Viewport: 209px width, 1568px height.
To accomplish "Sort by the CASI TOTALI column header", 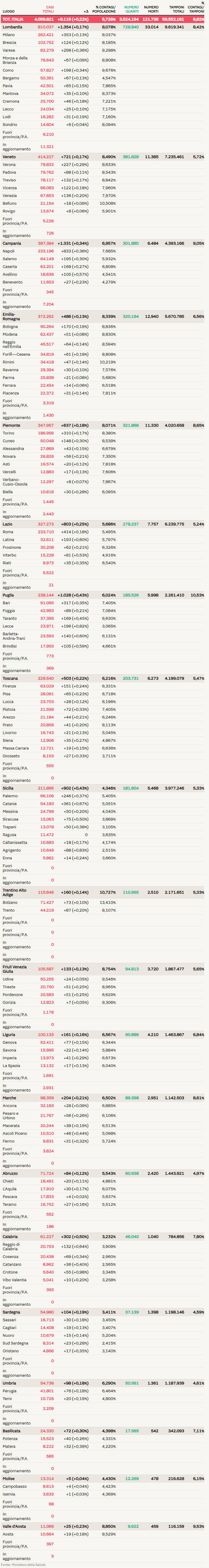I will point(48,10).
